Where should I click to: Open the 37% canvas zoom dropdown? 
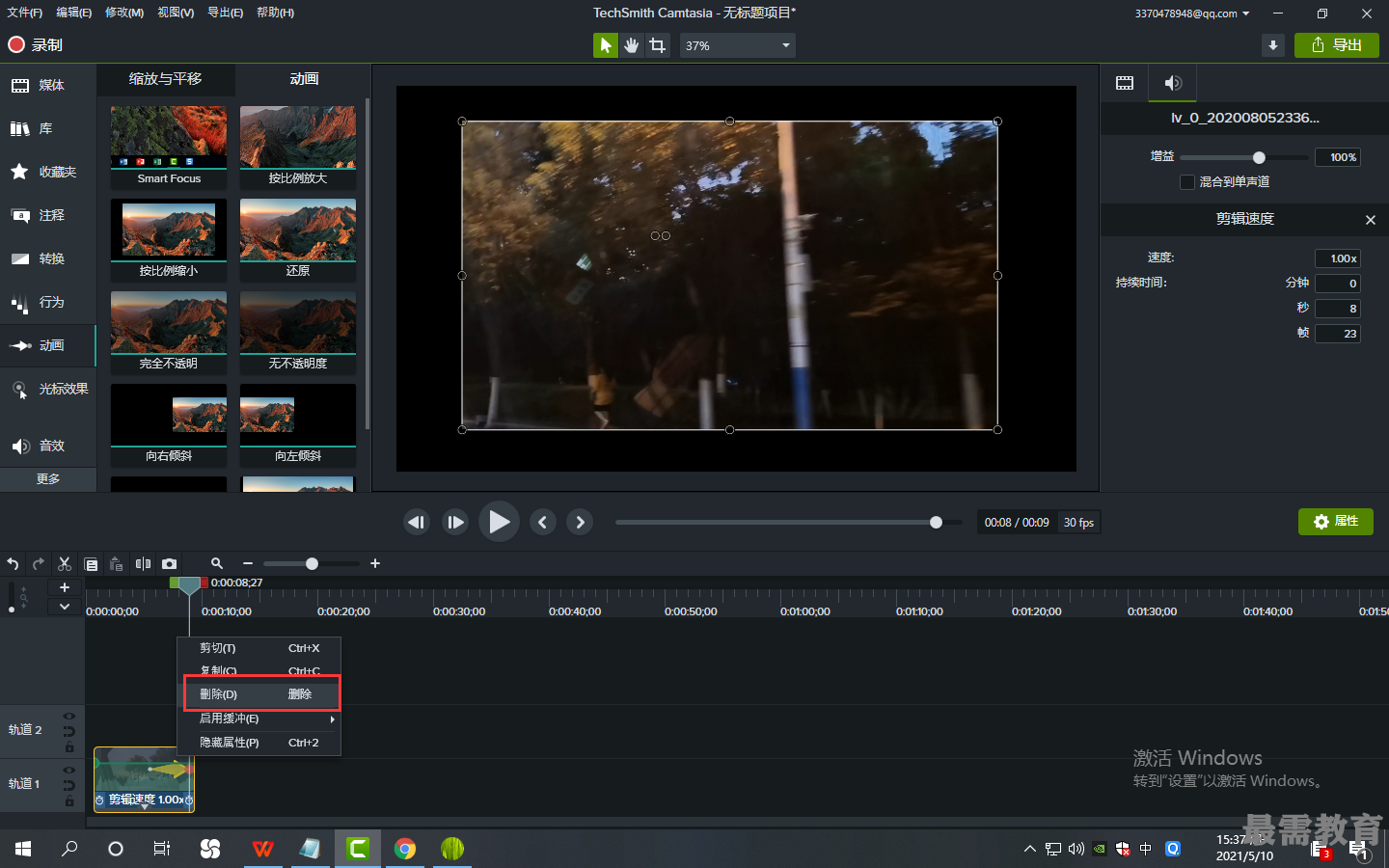tap(738, 45)
